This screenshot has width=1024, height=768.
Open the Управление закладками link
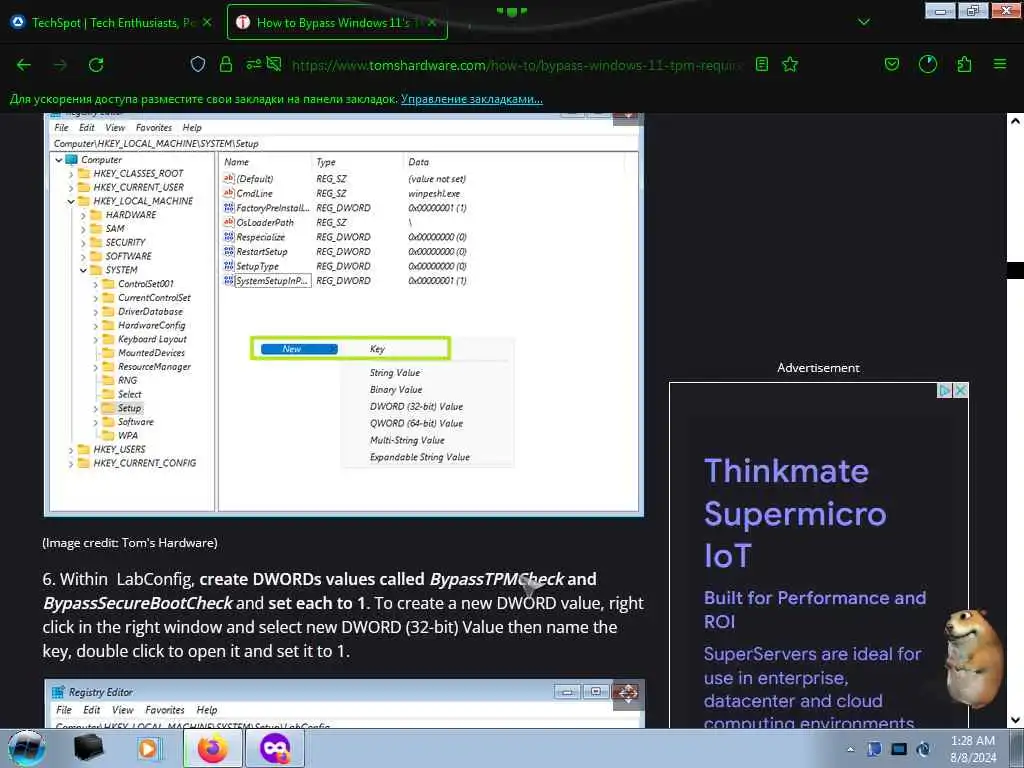472,99
